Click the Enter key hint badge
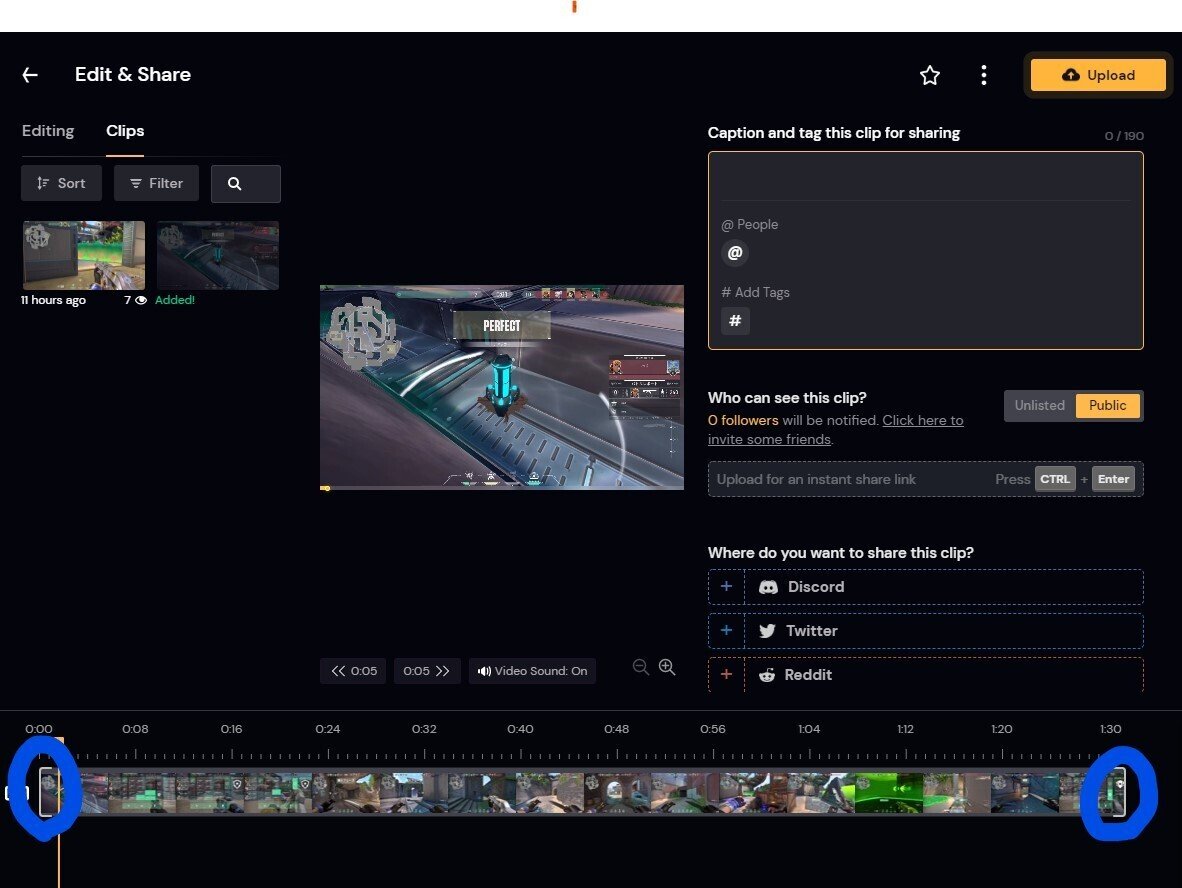 click(1113, 479)
